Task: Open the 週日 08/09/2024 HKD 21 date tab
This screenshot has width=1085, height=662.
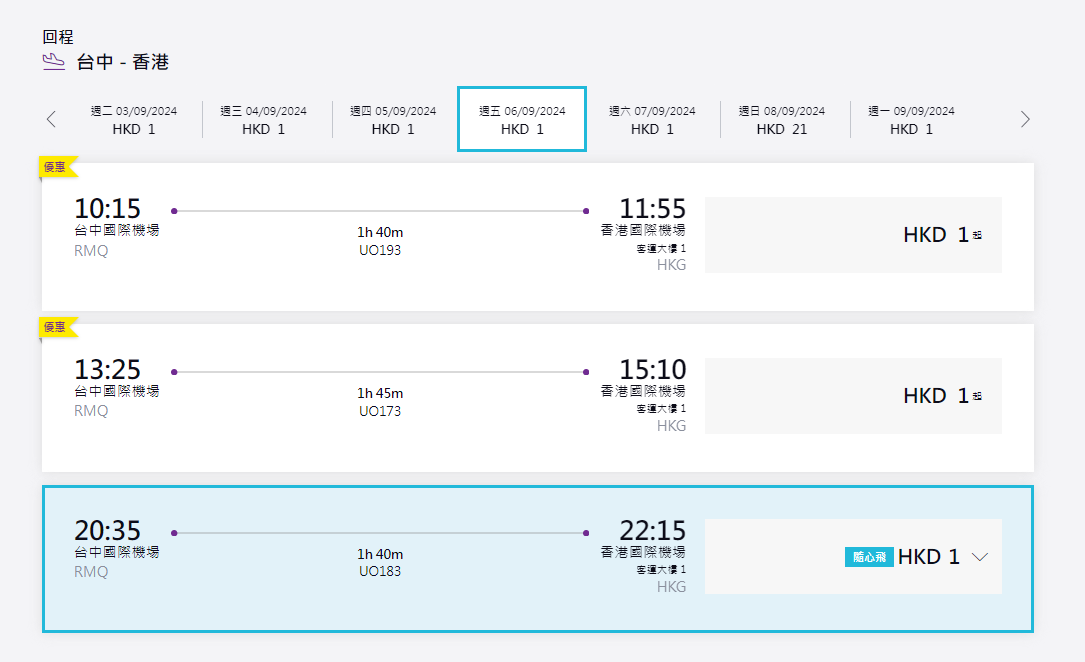Action: [x=782, y=120]
